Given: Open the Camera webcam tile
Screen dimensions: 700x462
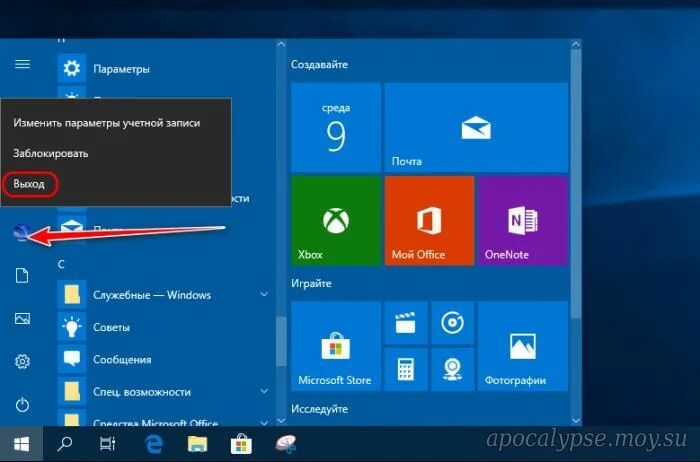Looking at the screenshot, I should [x=452, y=370].
